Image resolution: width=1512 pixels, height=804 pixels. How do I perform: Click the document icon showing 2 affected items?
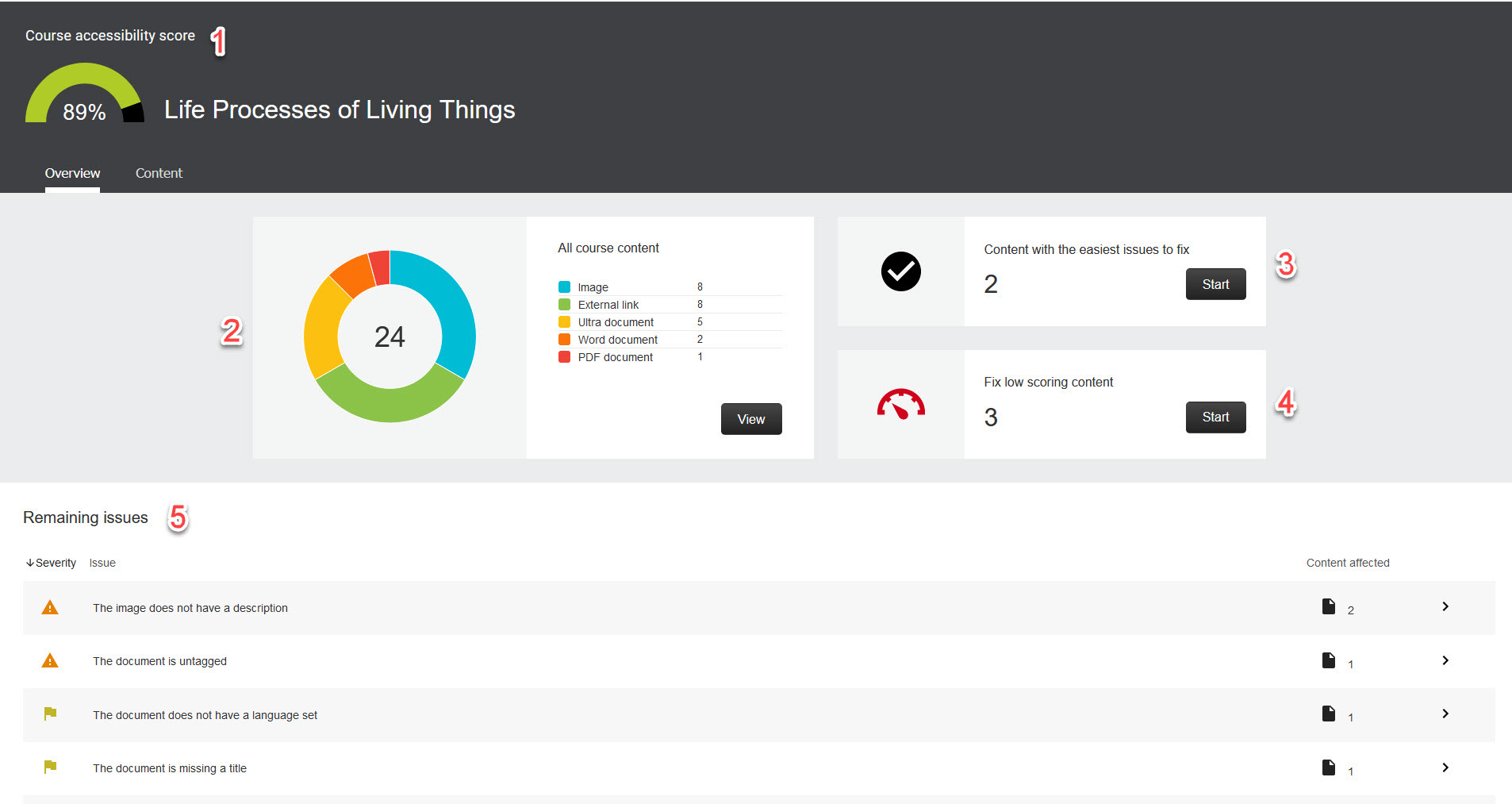tap(1328, 606)
